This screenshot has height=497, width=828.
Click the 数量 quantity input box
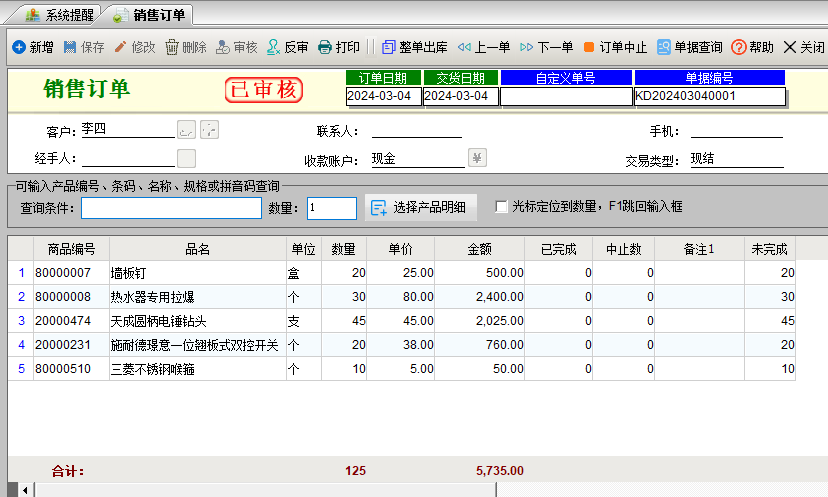(331, 208)
